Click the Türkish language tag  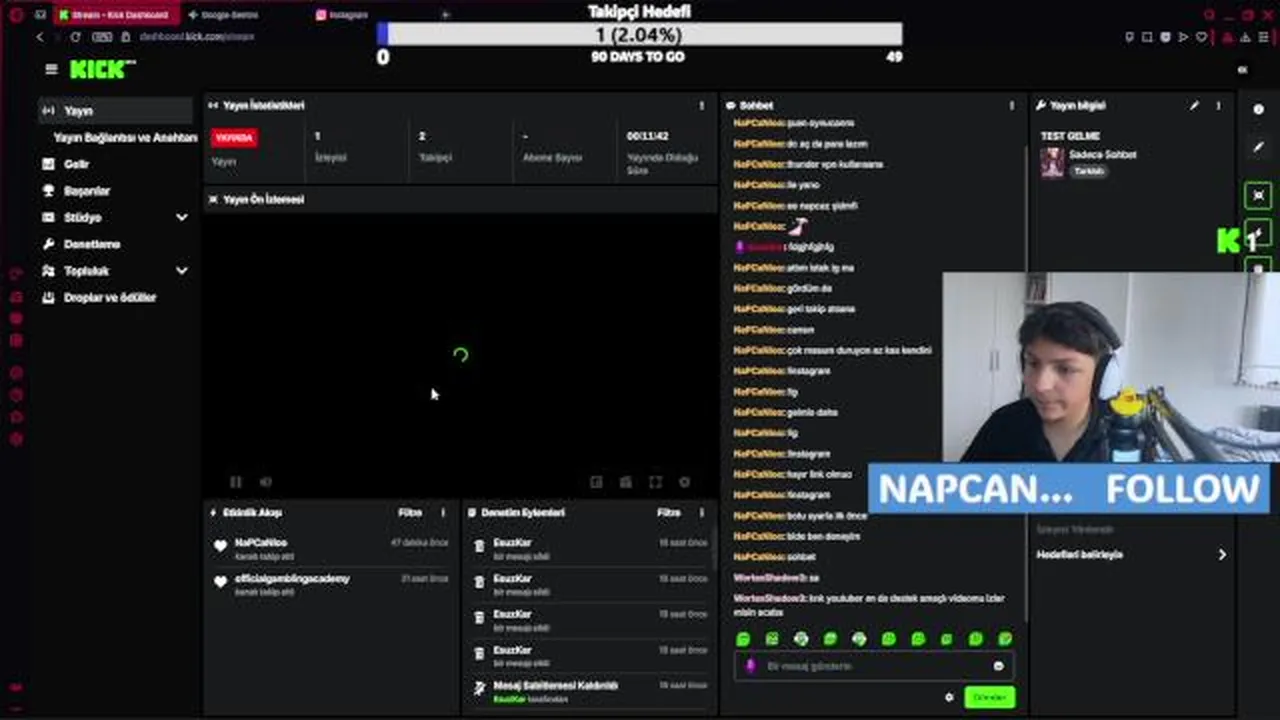(1089, 171)
